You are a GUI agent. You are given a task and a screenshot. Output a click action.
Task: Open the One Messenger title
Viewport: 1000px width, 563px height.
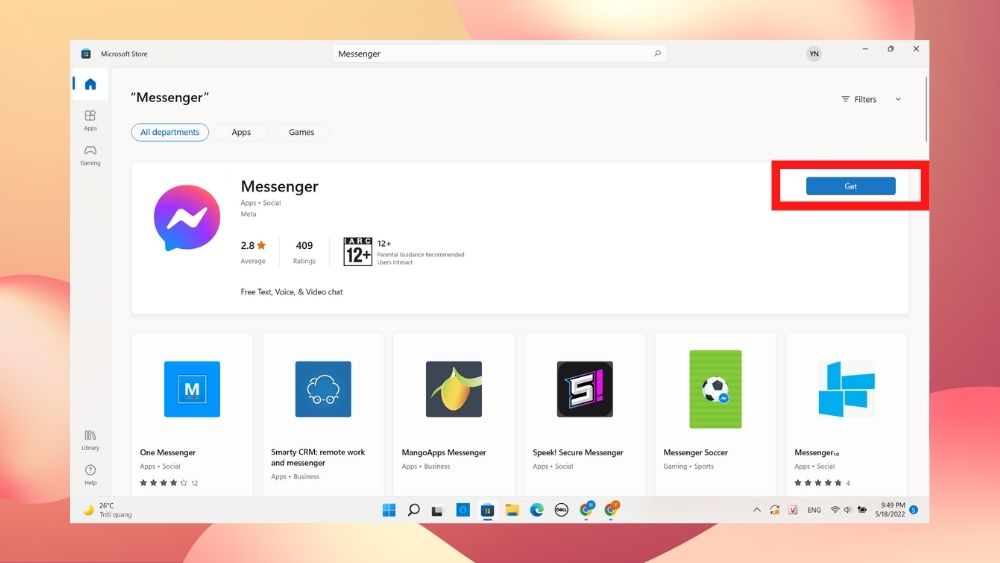168,452
